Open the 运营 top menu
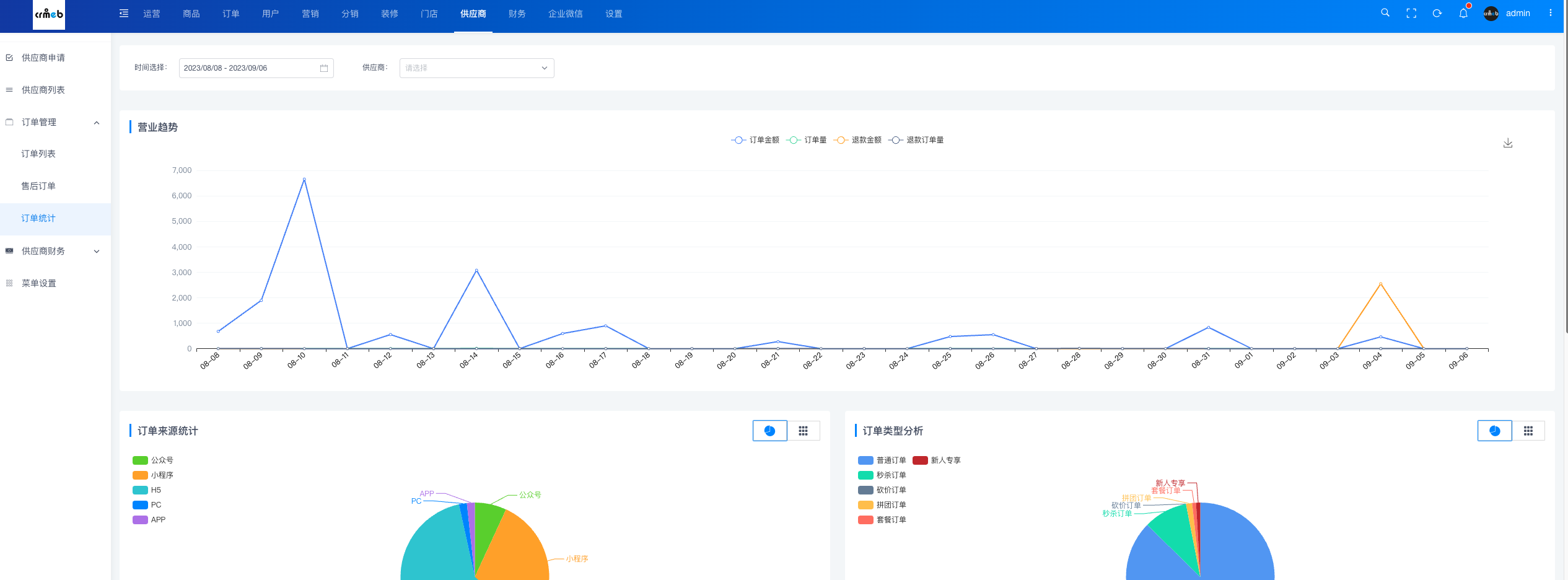Screen dimensions: 1568x580 [x=152, y=14]
